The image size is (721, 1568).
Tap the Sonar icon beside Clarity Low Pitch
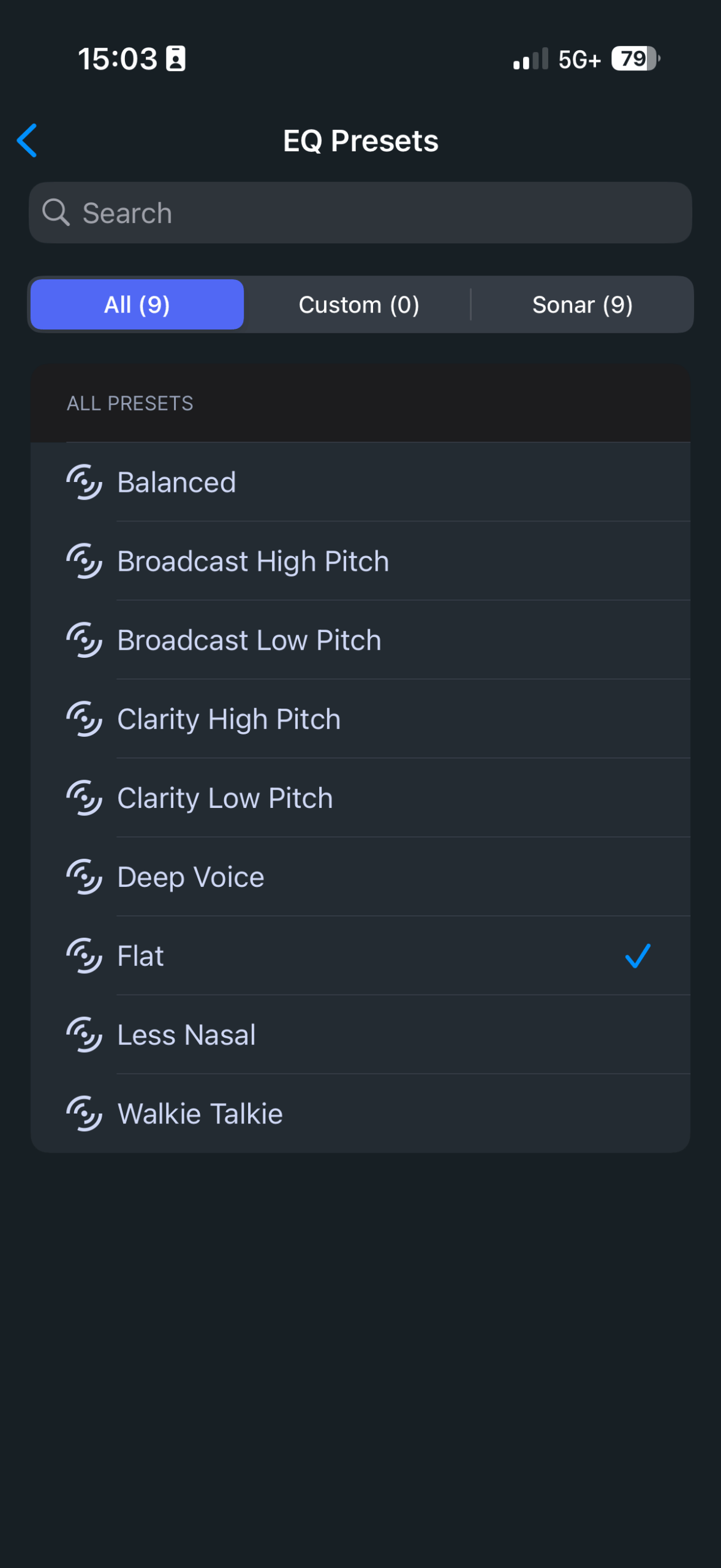84,798
